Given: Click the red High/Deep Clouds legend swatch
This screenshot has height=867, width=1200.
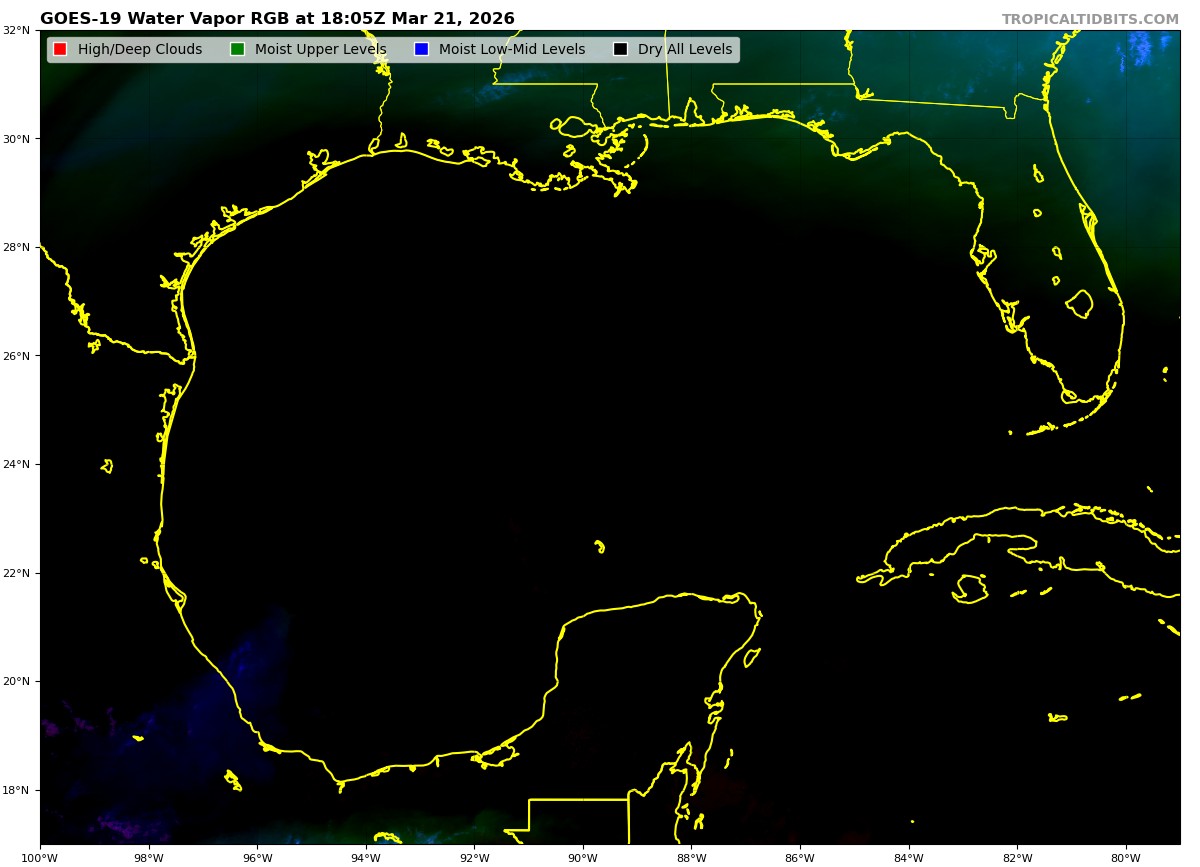Looking at the screenshot, I should coord(60,50).
